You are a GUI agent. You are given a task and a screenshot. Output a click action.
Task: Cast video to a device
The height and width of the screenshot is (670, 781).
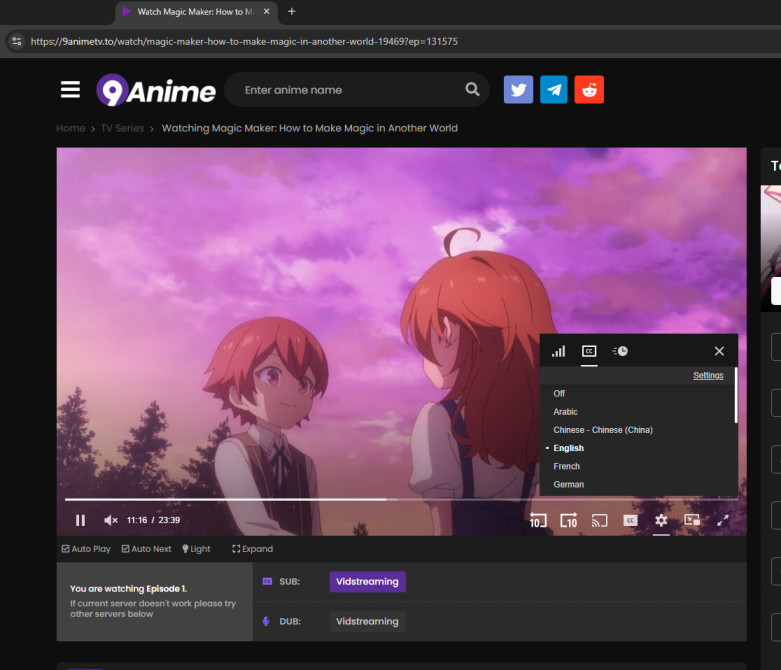coord(599,520)
